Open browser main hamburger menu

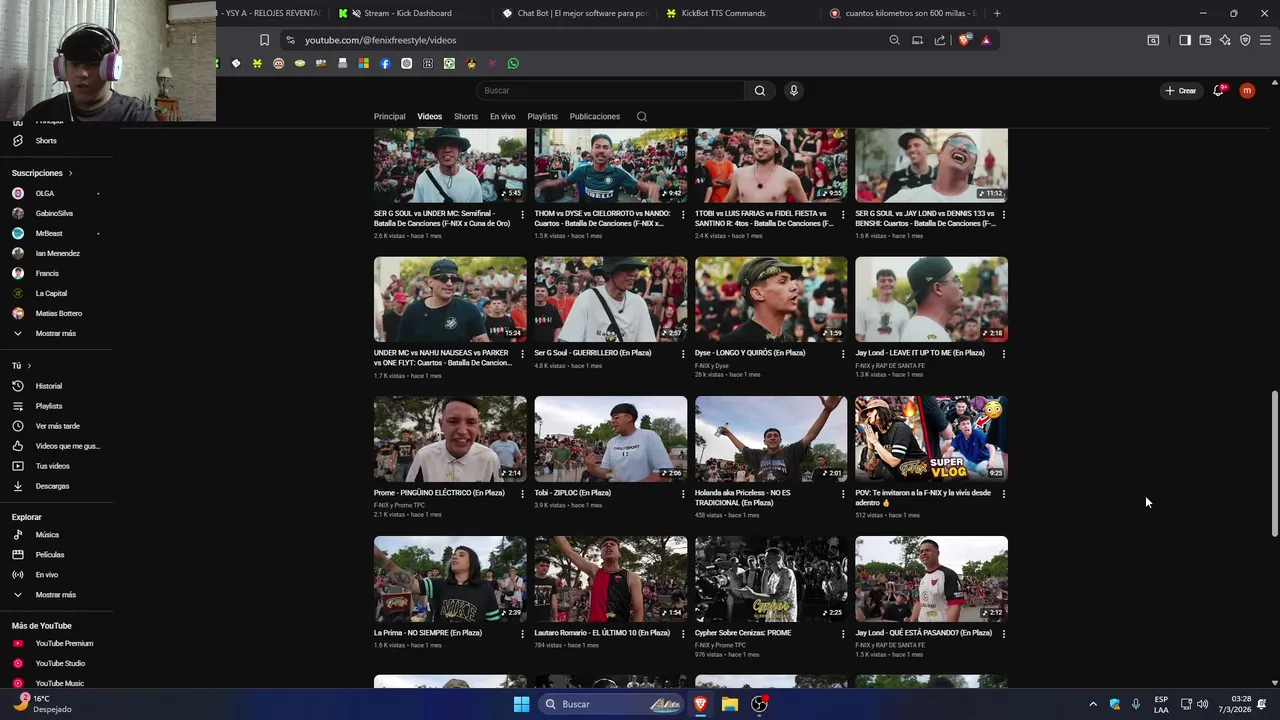tap(1266, 40)
